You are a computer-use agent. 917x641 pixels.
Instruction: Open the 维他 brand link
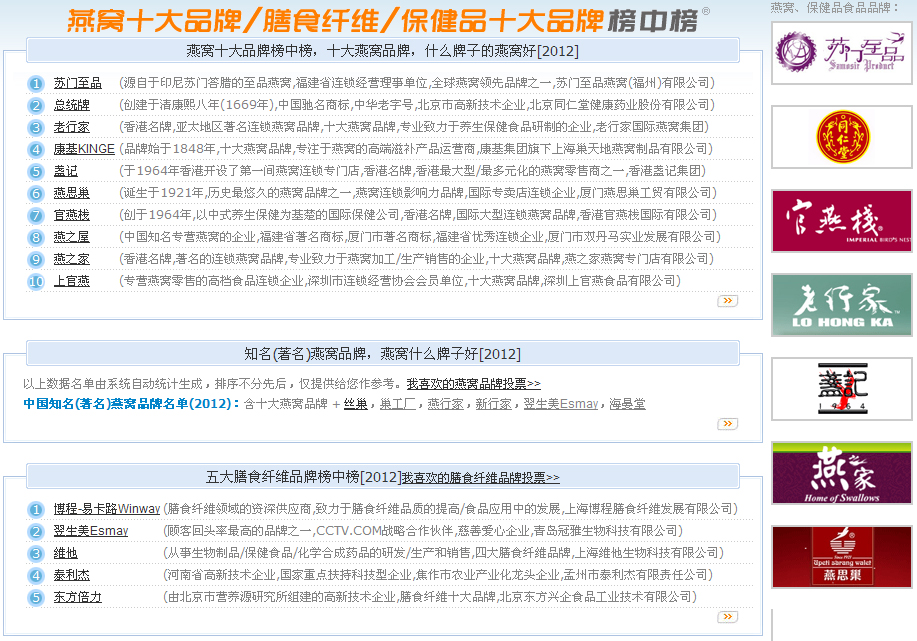[66, 553]
